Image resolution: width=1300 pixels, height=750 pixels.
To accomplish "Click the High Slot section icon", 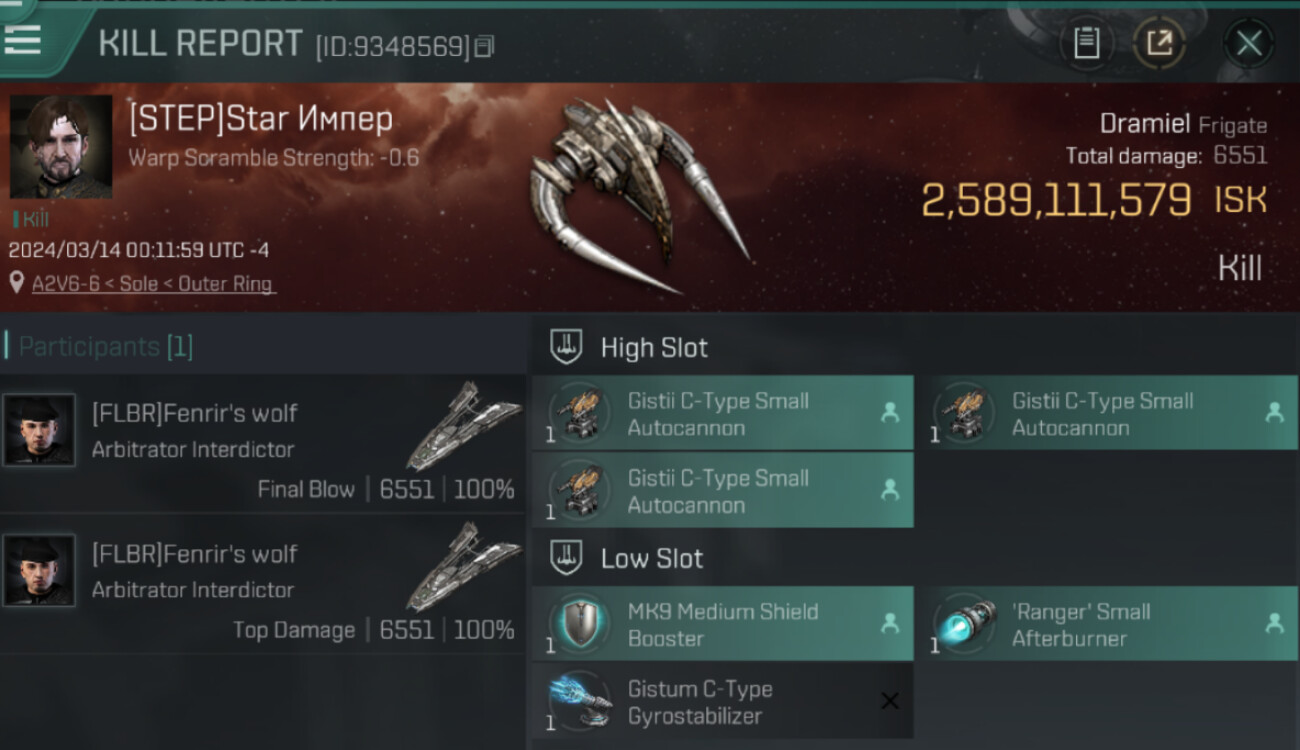I will 567,347.
